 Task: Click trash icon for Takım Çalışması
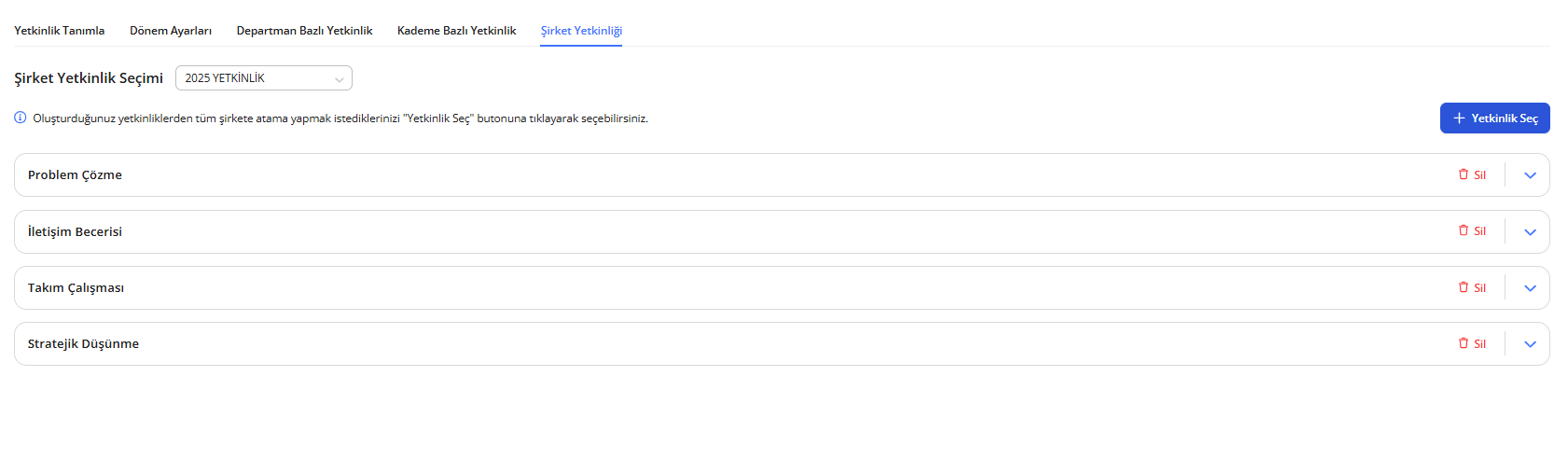[x=1464, y=287]
